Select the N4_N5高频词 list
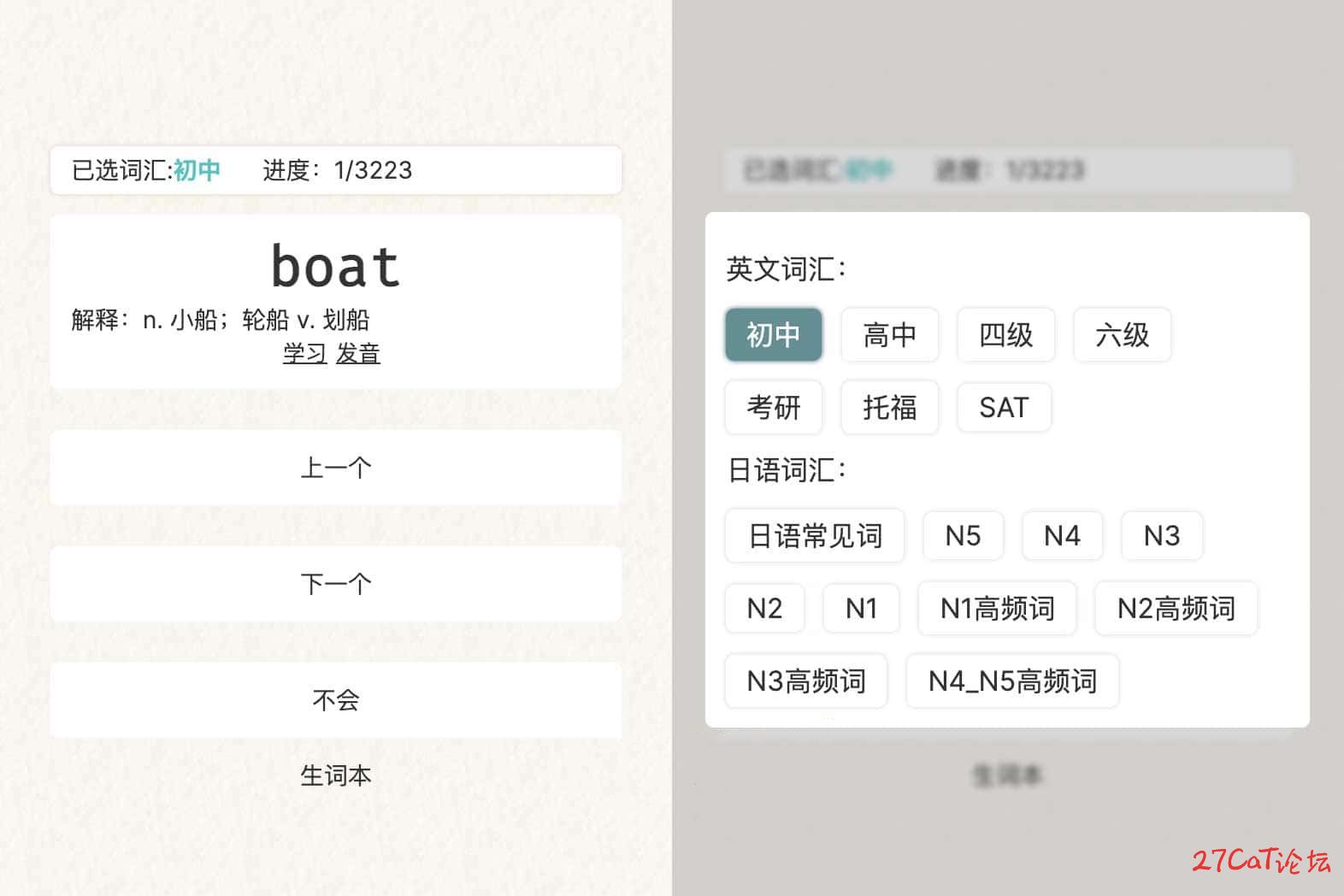The width and height of the screenshot is (1344, 896). click(1013, 681)
